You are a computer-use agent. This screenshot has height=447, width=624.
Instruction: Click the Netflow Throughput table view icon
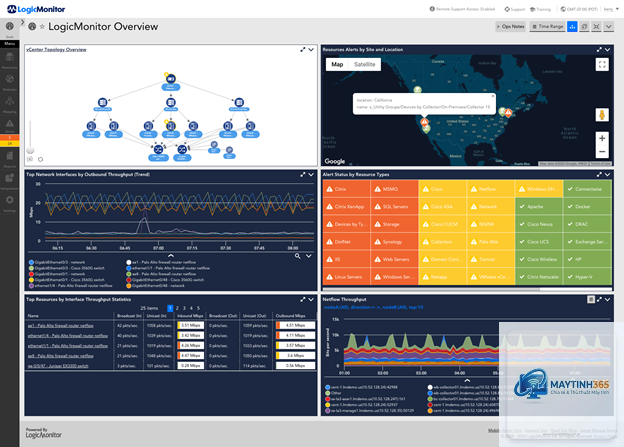(591, 299)
